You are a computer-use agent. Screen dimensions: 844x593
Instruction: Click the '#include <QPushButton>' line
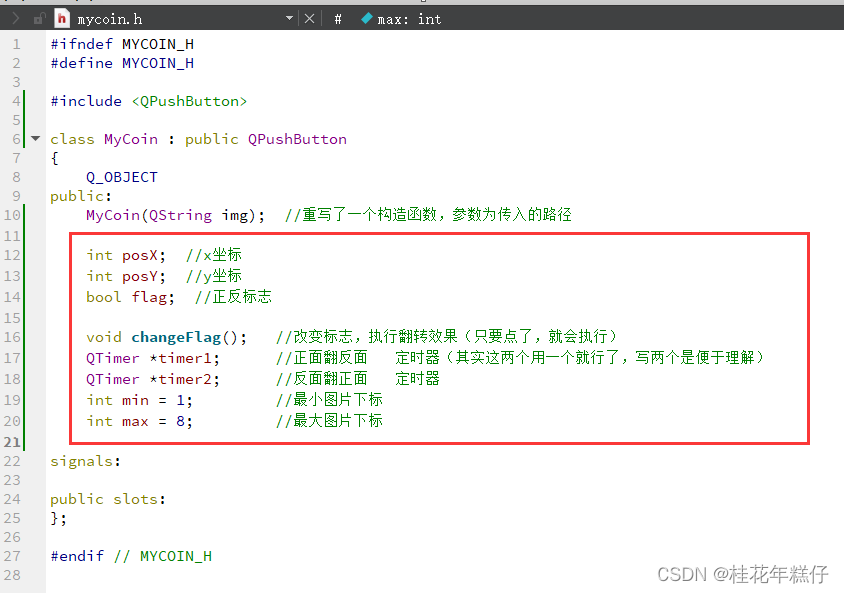149,101
